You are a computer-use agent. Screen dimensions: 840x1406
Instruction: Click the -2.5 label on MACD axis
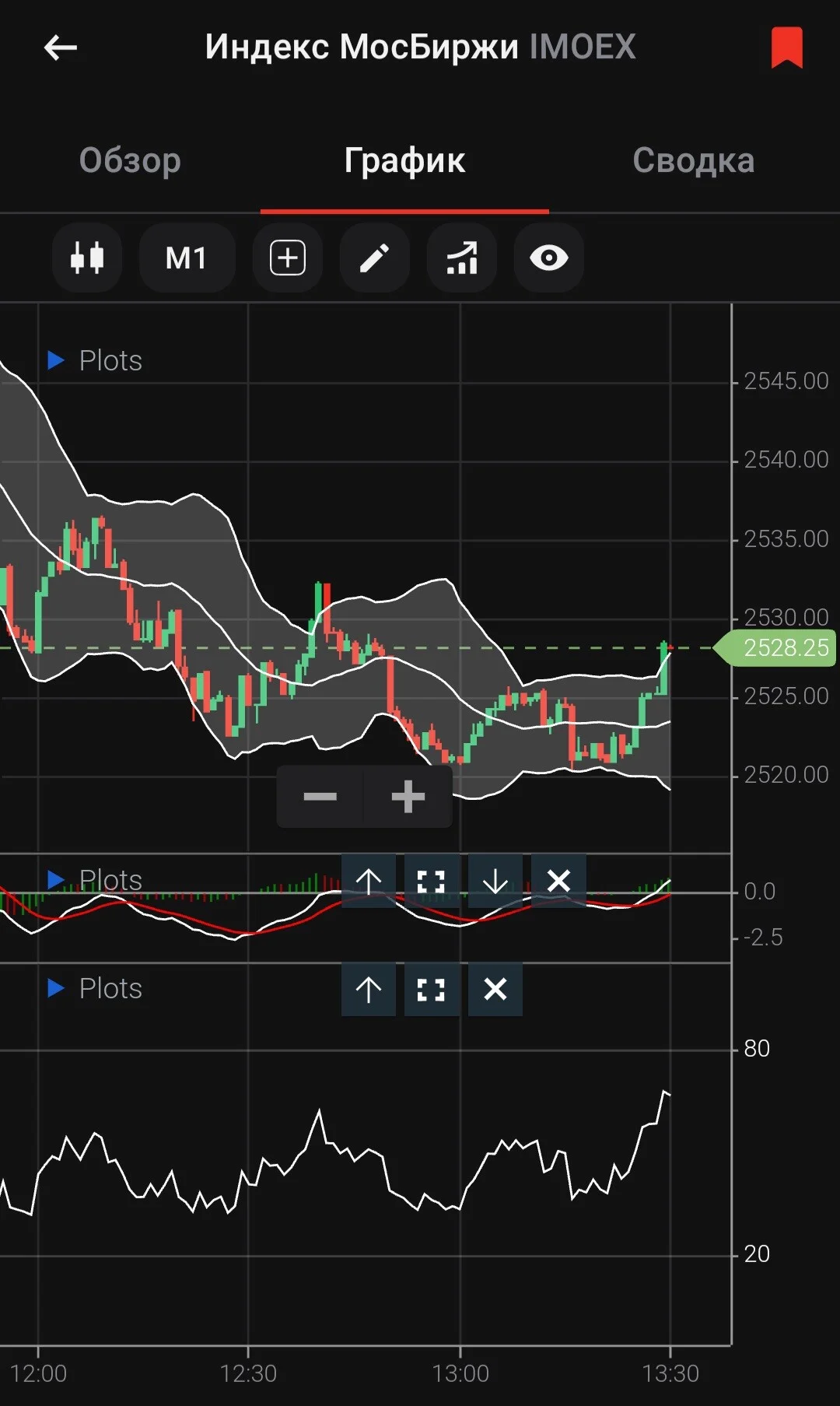coord(763,937)
